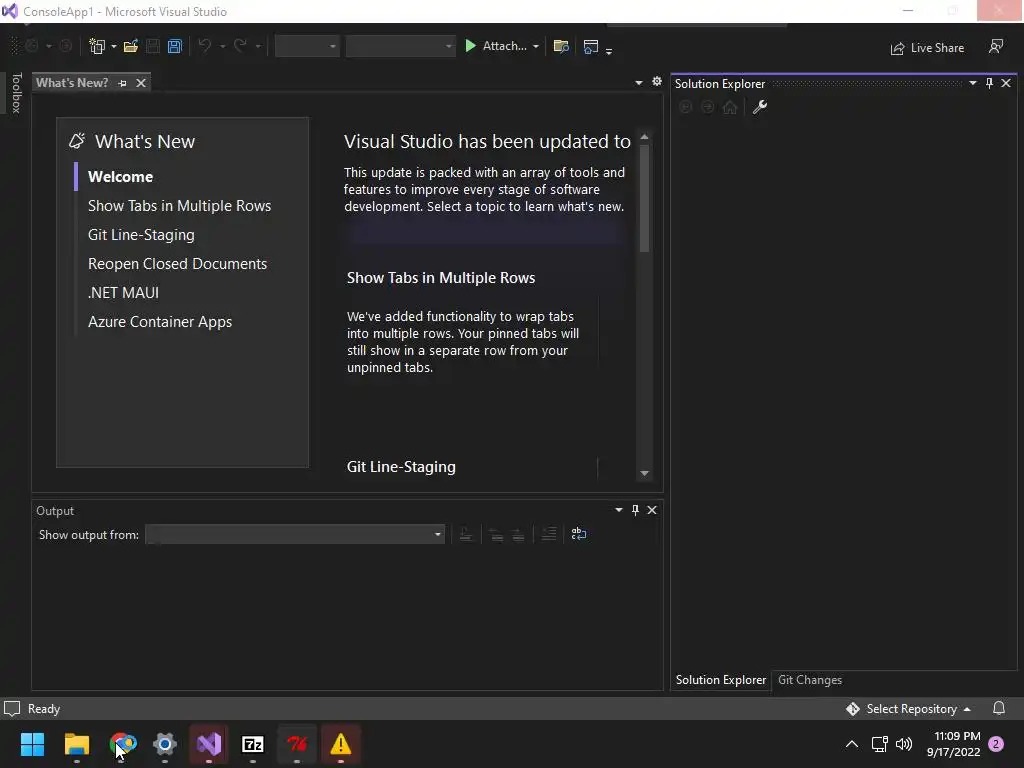
Task: Select Show Tabs in Multiple Rows topic
Action: [x=180, y=206]
